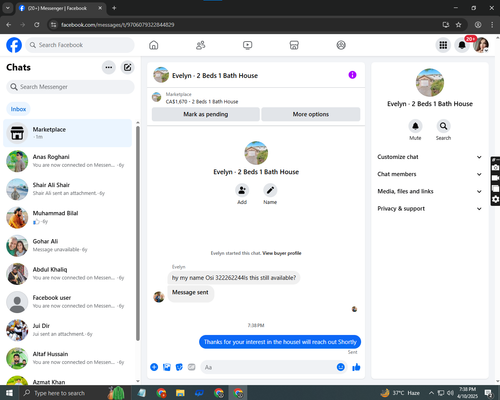Open chat with Gohar Ali
The width and height of the screenshot is (500, 400).
[68, 245]
